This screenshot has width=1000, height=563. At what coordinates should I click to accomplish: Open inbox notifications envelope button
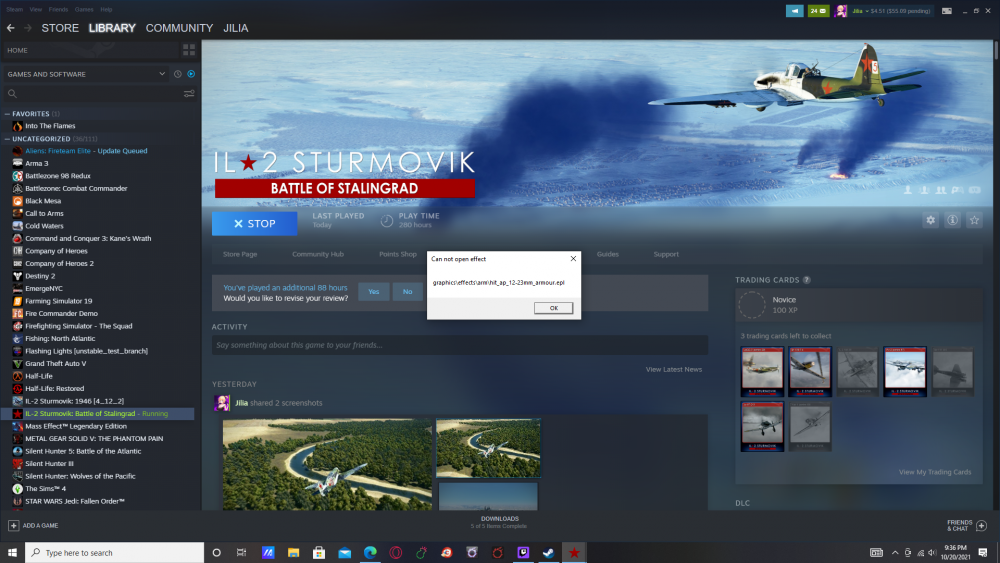(818, 11)
